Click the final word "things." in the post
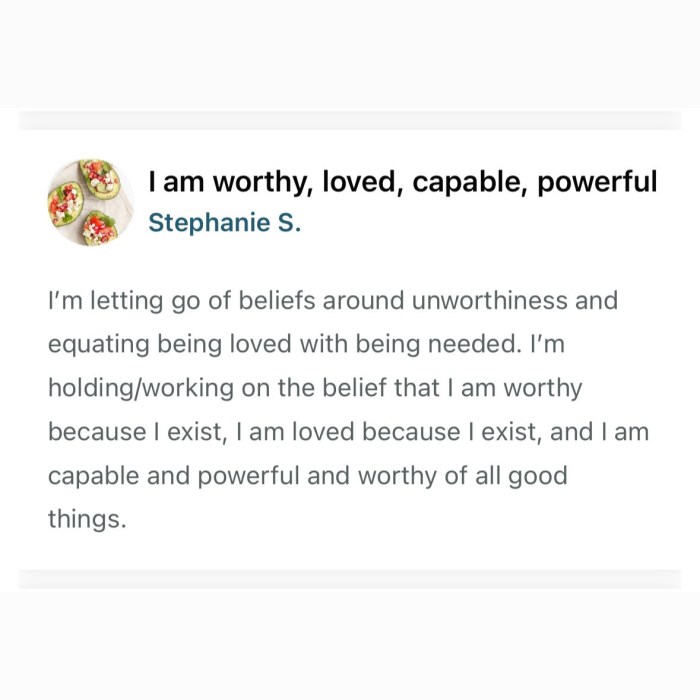700x700 pixels. click(87, 519)
